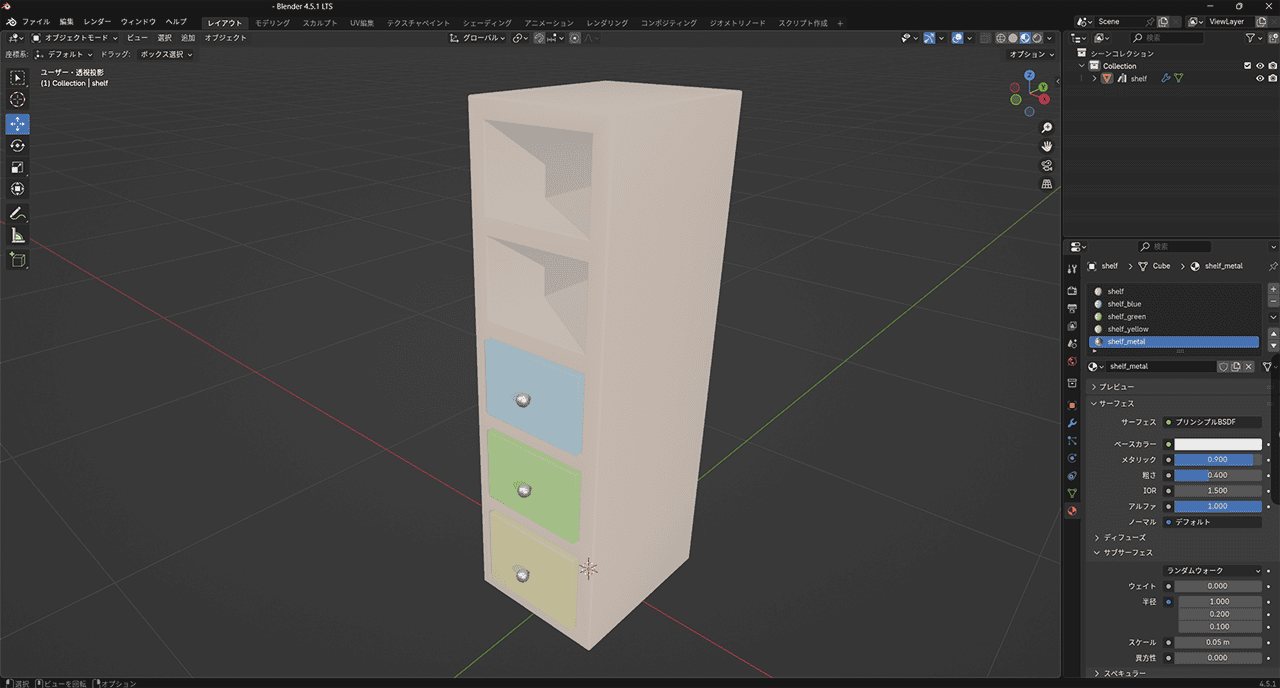Choose the Annotate pencil tool
Image resolution: width=1280 pixels, height=688 pixels.
coord(18,214)
